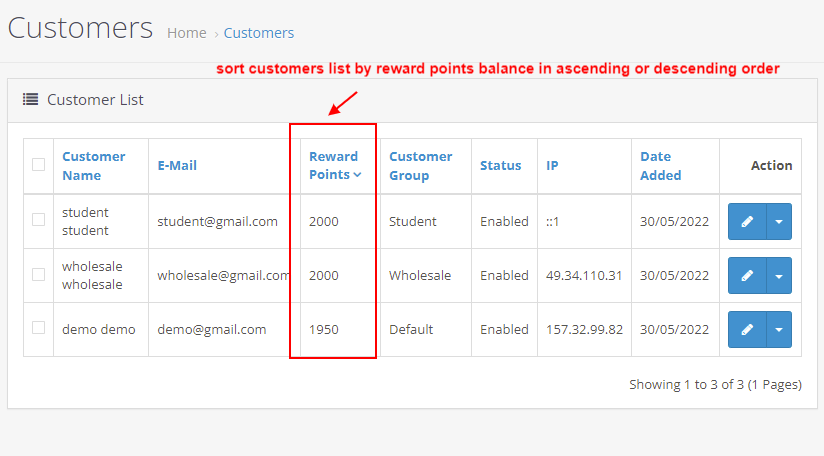Open action dropdown for student student row
The image size is (824, 456).
(779, 222)
